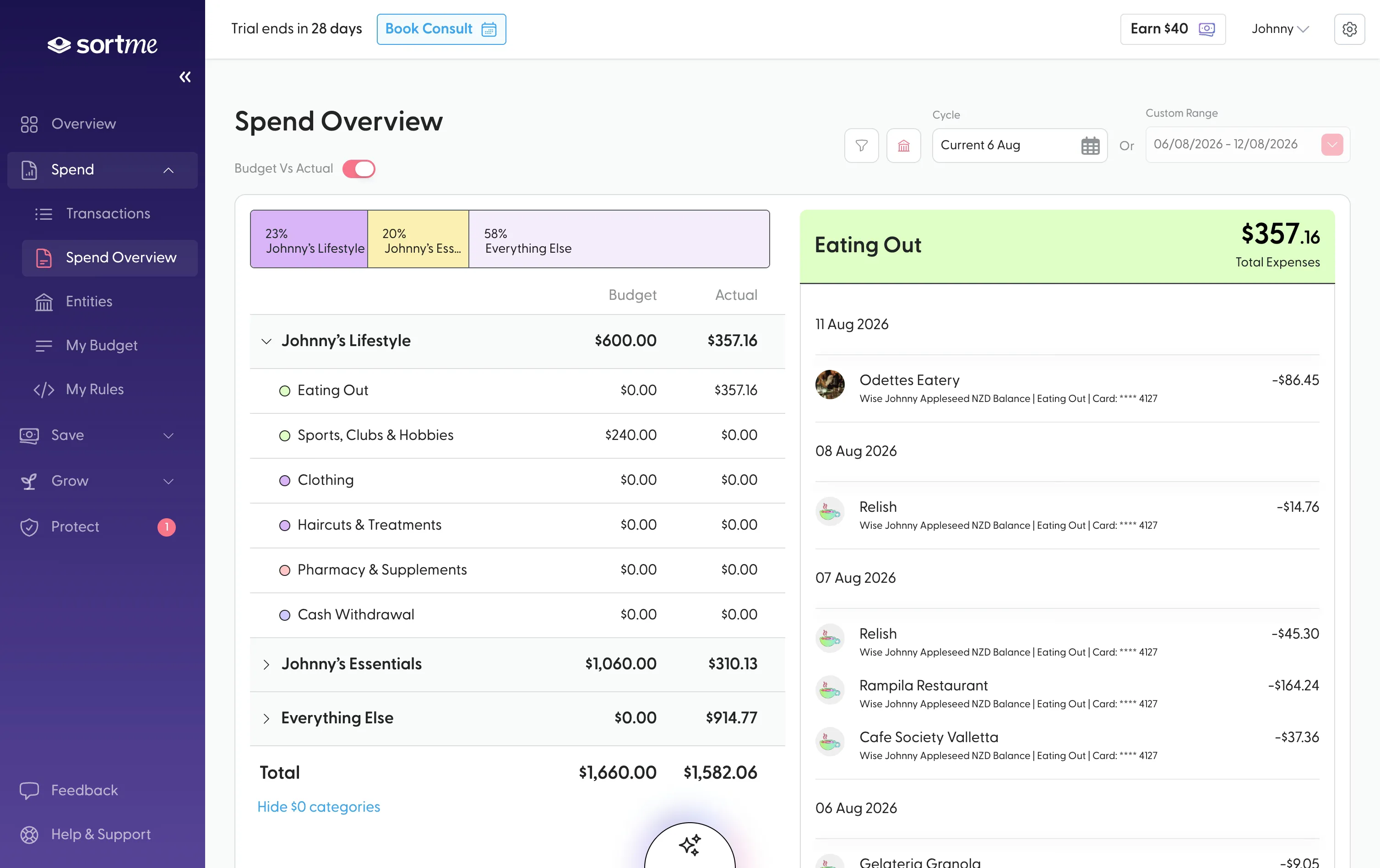
Task: Click the My Rules code icon
Action: coord(43,390)
